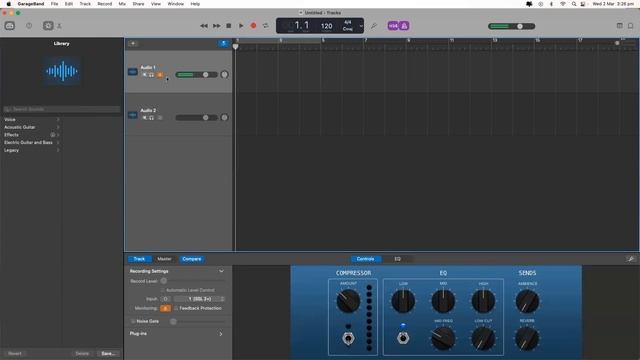The height and width of the screenshot is (360, 640).
Task: Mute the Audio 2 track
Action: 144,118
